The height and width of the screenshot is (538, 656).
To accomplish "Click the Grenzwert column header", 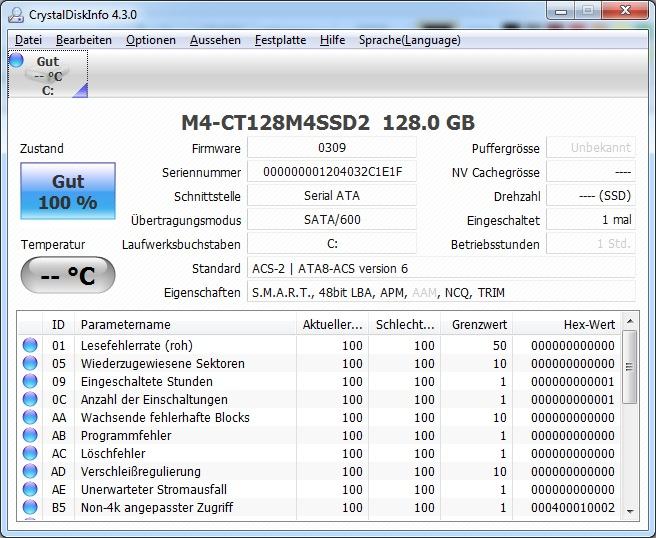I will [477, 324].
